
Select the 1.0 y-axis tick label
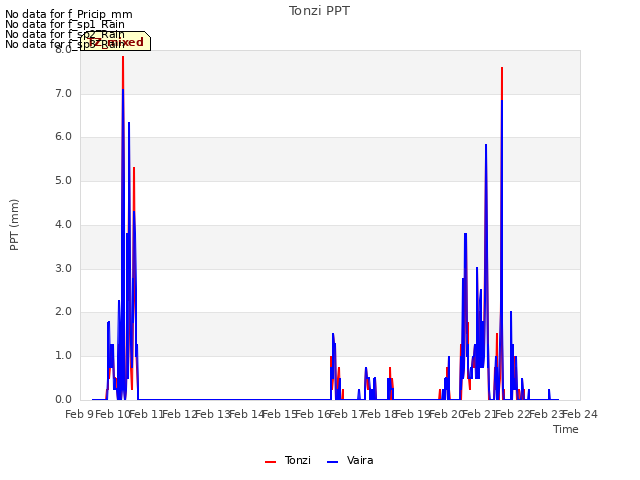[x=63, y=356]
